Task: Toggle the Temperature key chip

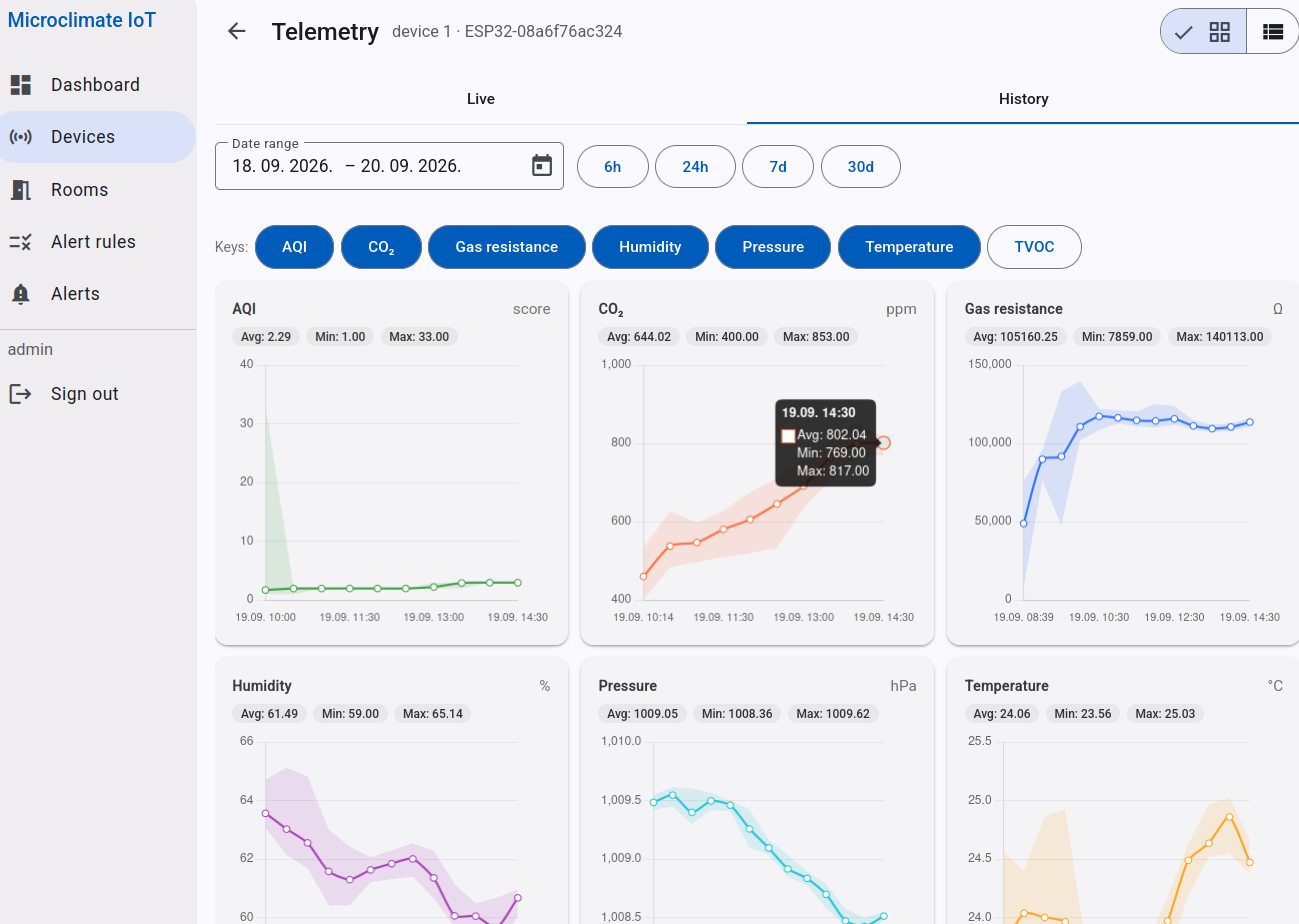Action: click(x=909, y=247)
